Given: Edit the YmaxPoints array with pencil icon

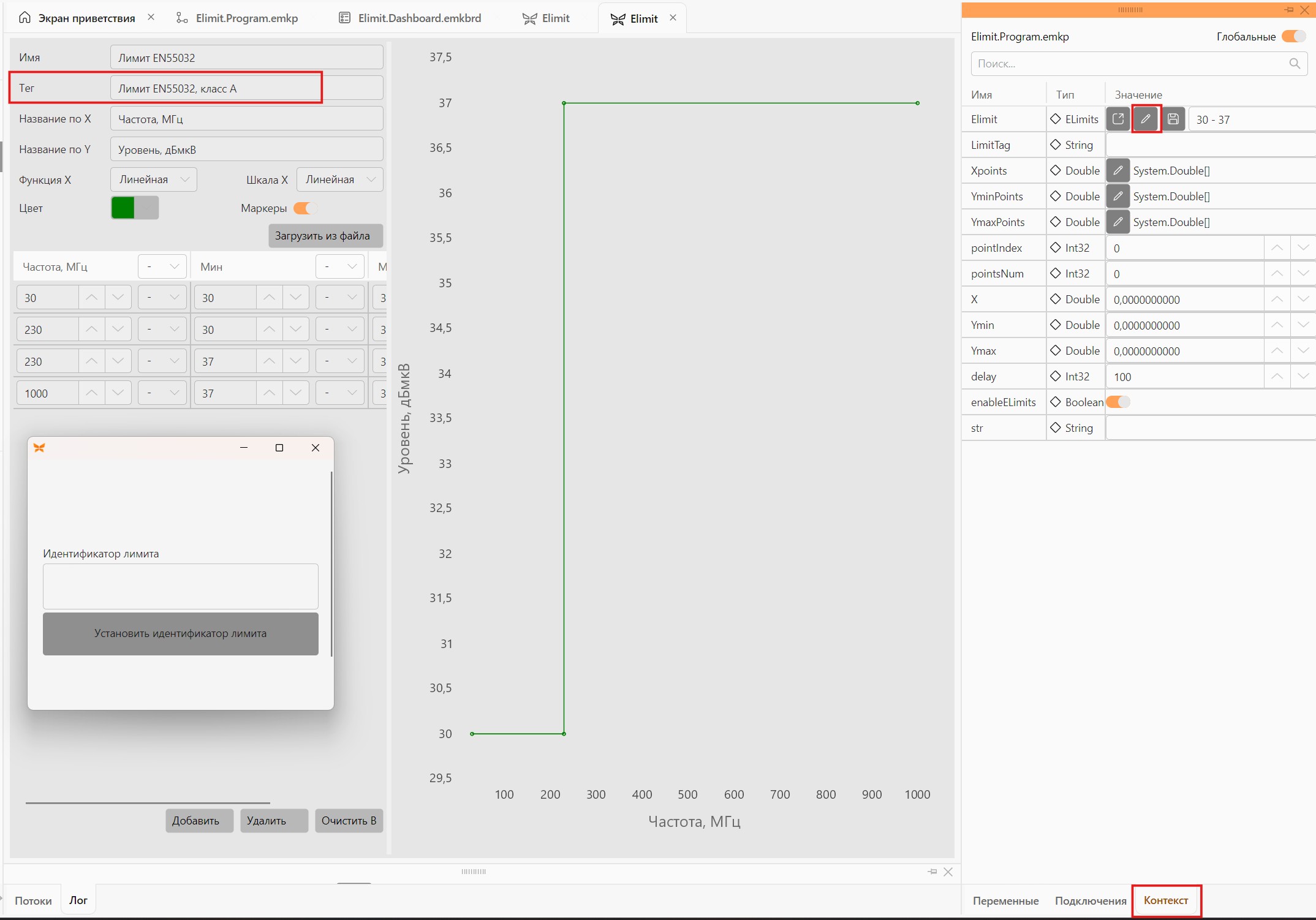Looking at the screenshot, I should point(1117,222).
